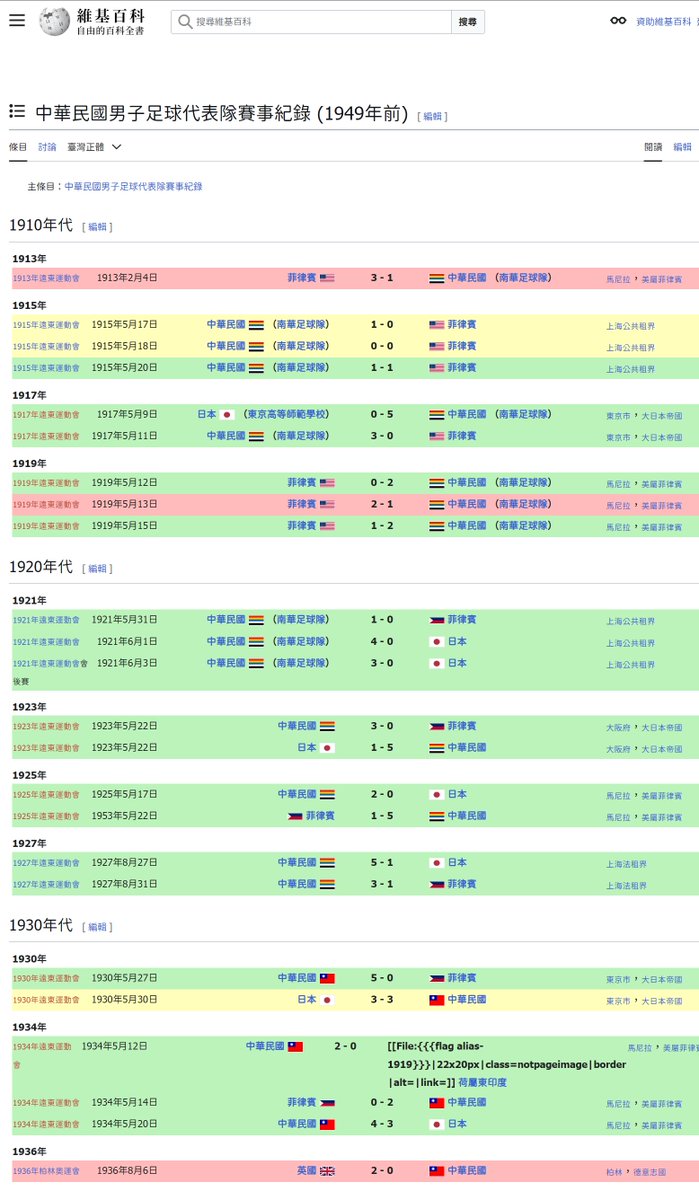
Task: Click 菲律賓 team link in 1930年5月27日 row
Action: 462,978
